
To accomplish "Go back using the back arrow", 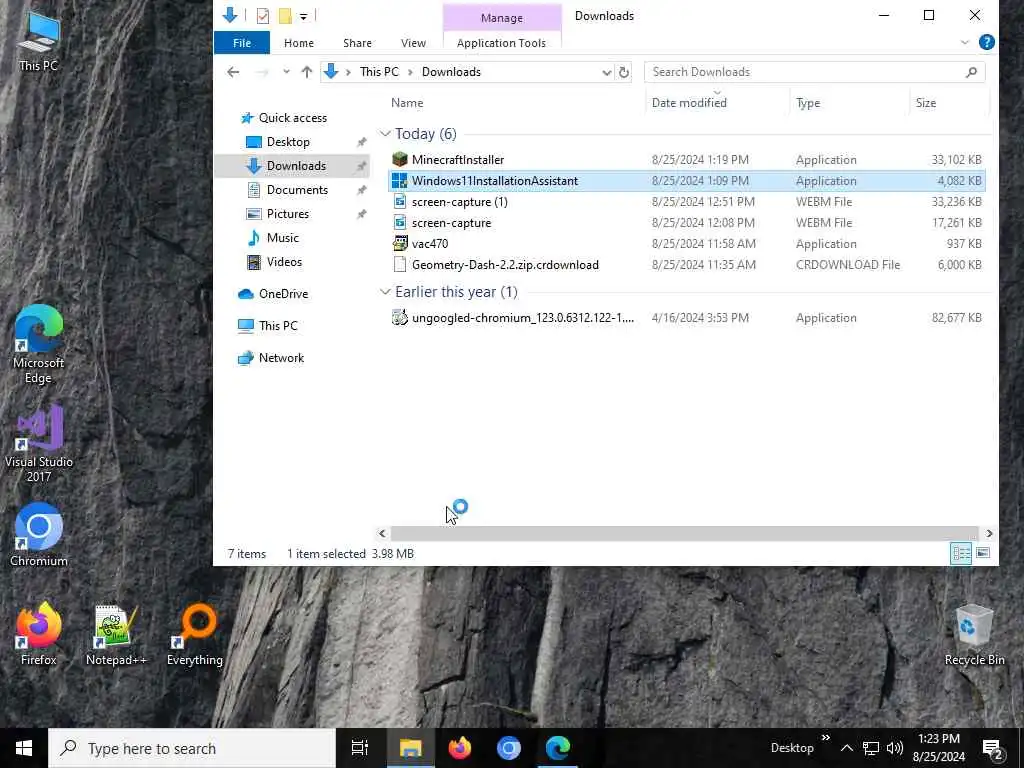I will (233, 72).
